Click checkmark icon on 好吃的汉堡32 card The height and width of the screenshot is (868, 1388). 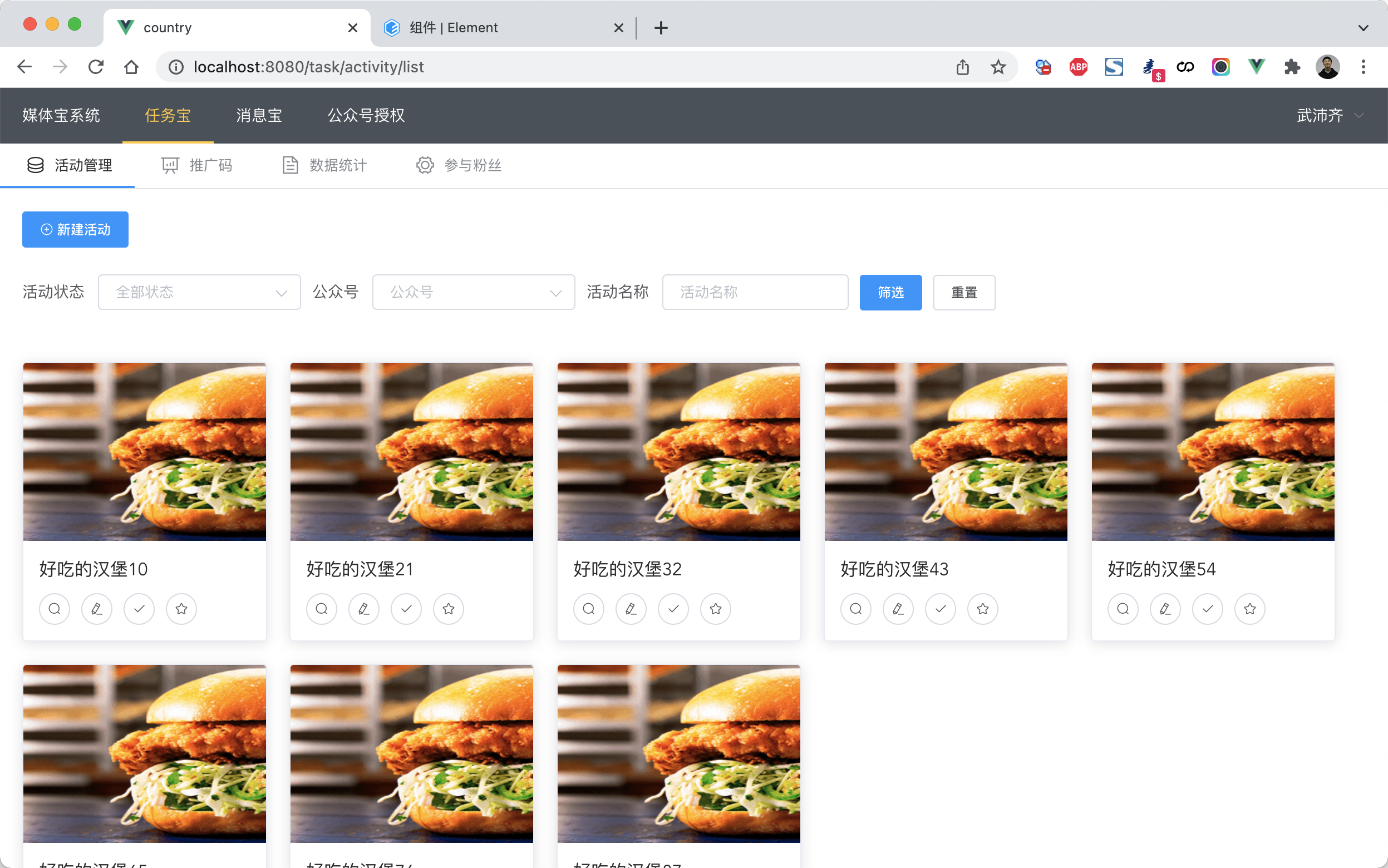tap(673, 609)
